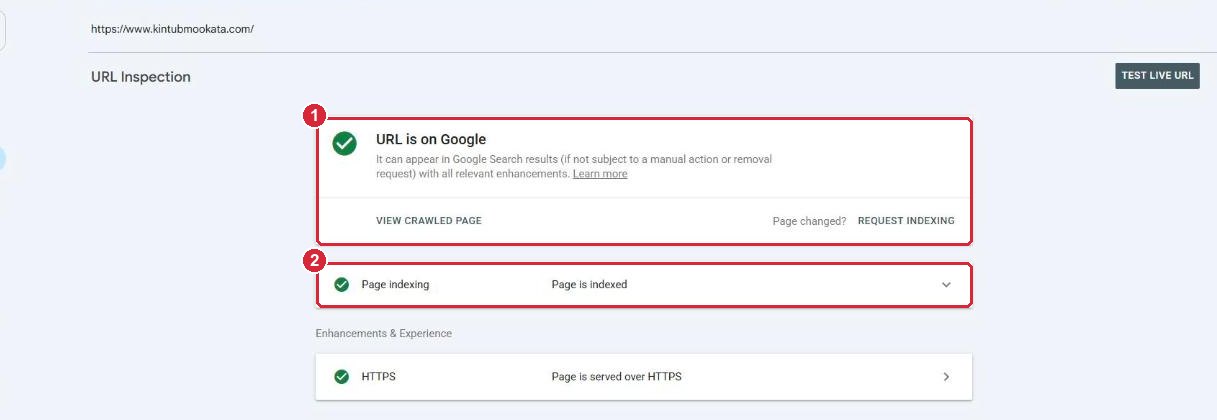Viewport: 1217px width, 420px height.
Task: Click the 'HTTPS' row label
Action: (379, 377)
